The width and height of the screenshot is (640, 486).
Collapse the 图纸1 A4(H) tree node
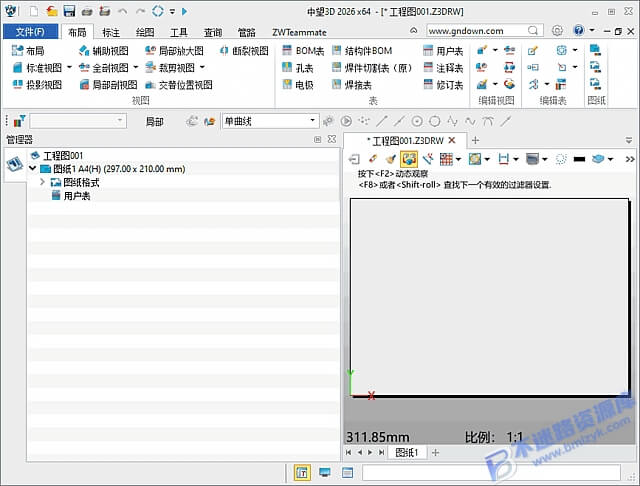[33, 169]
